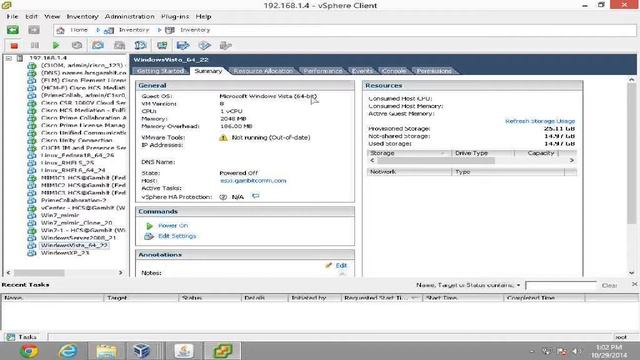Select the Linux_Fedora18_64_26 virtual machine

tap(78, 155)
